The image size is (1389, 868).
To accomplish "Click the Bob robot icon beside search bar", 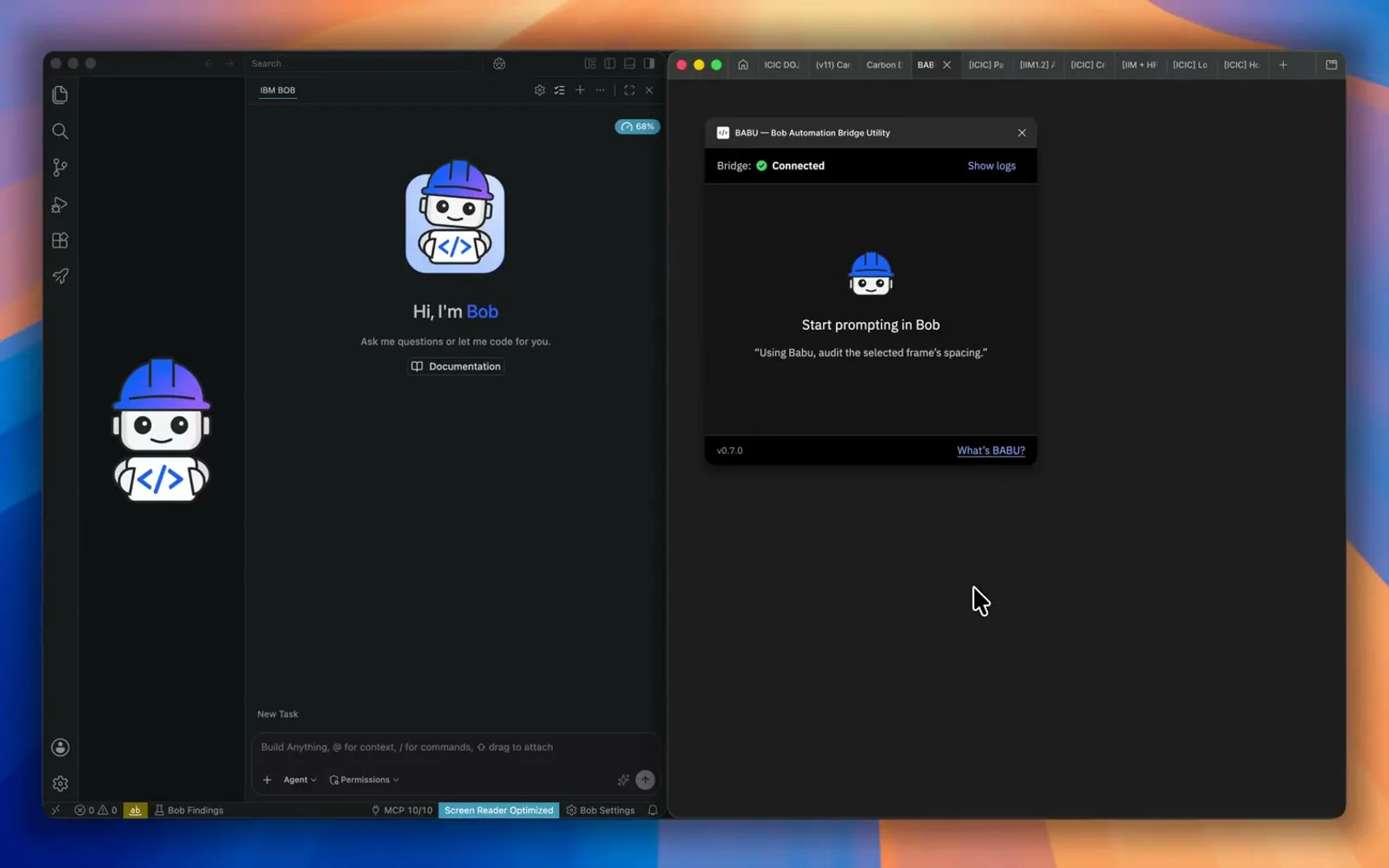I will [x=499, y=63].
